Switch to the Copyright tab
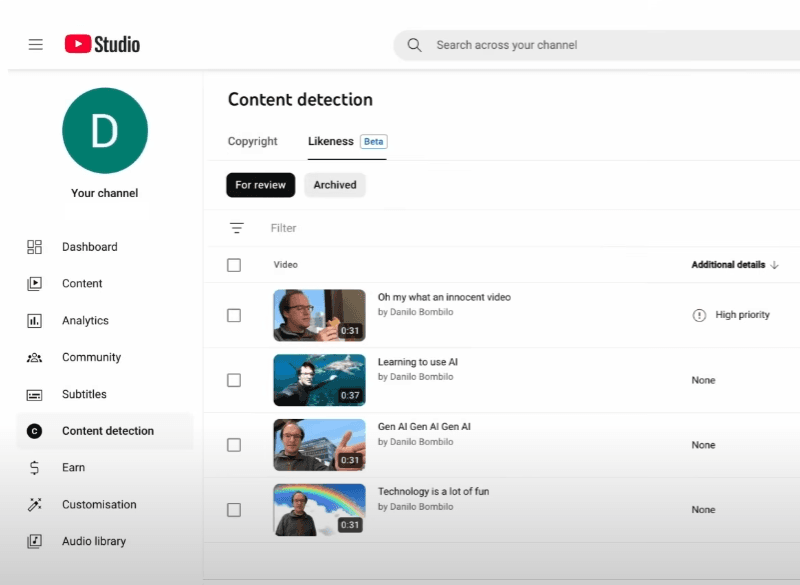Image resolution: width=800 pixels, height=585 pixels. 252,142
